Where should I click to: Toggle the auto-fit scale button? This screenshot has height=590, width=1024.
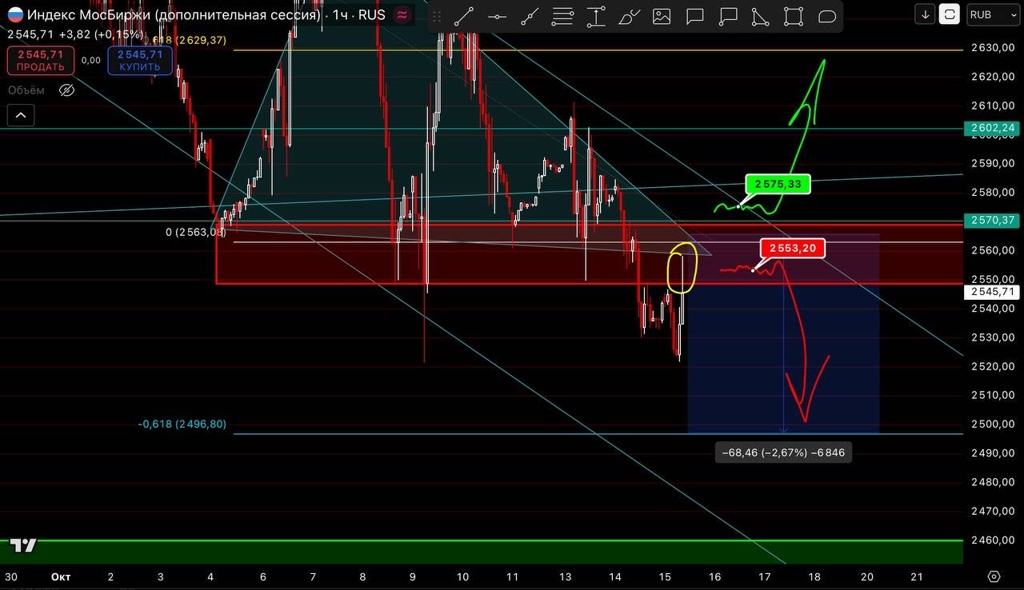(949, 14)
